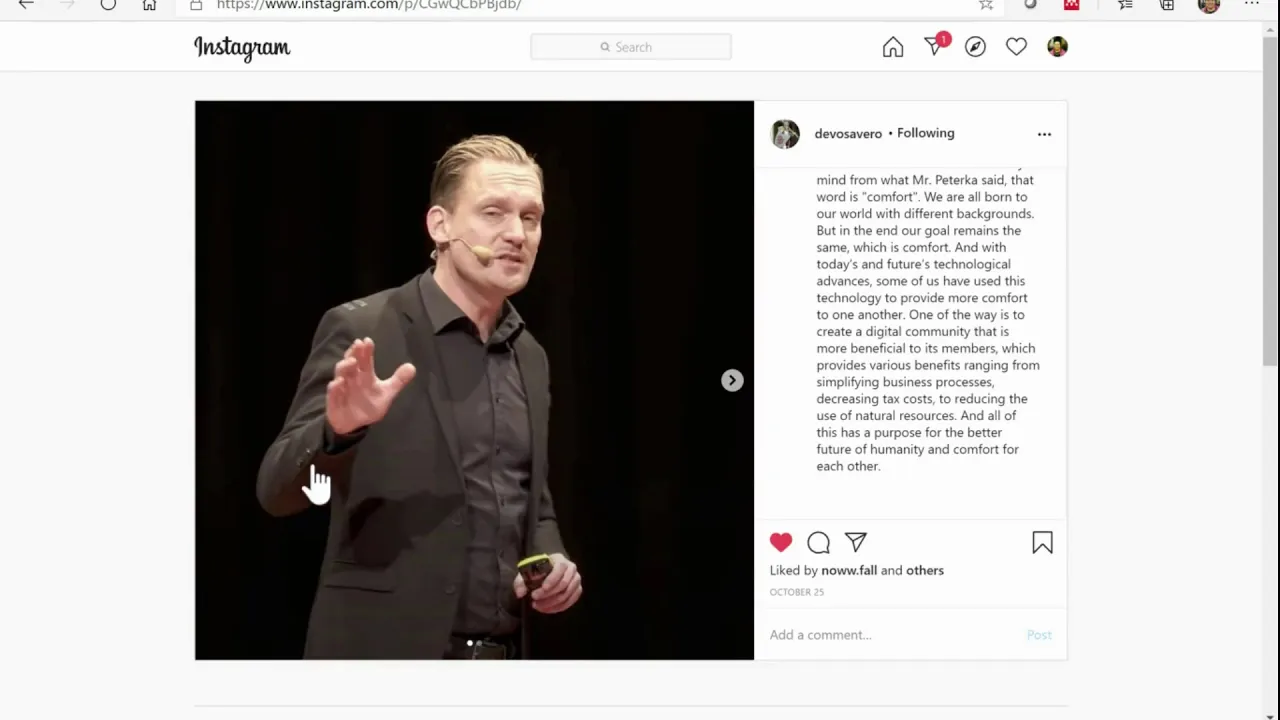Show the others who liked
Image resolution: width=1280 pixels, height=720 pixels.
[925, 570]
